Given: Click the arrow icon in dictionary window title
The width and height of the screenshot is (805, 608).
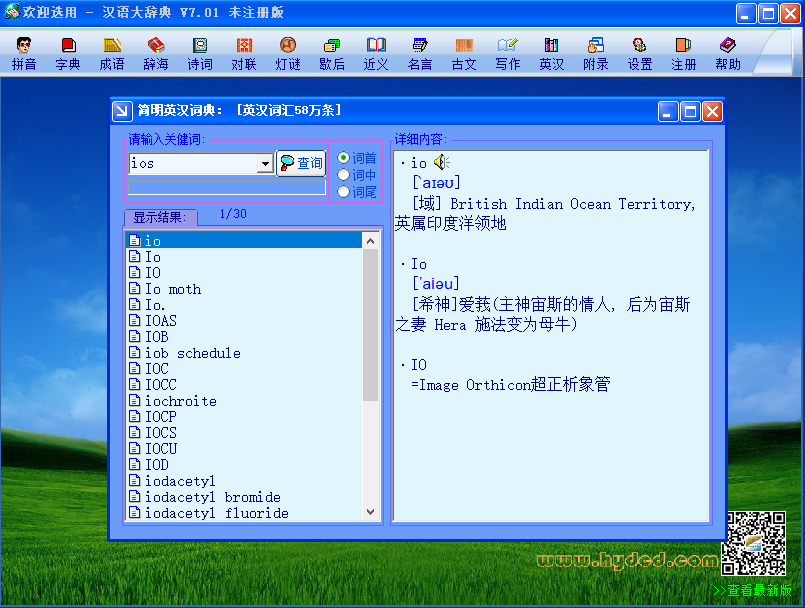Looking at the screenshot, I should pos(122,111).
